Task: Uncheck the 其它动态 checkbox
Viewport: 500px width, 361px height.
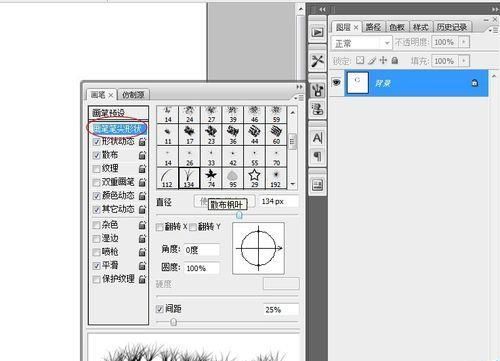Action: 97,210
